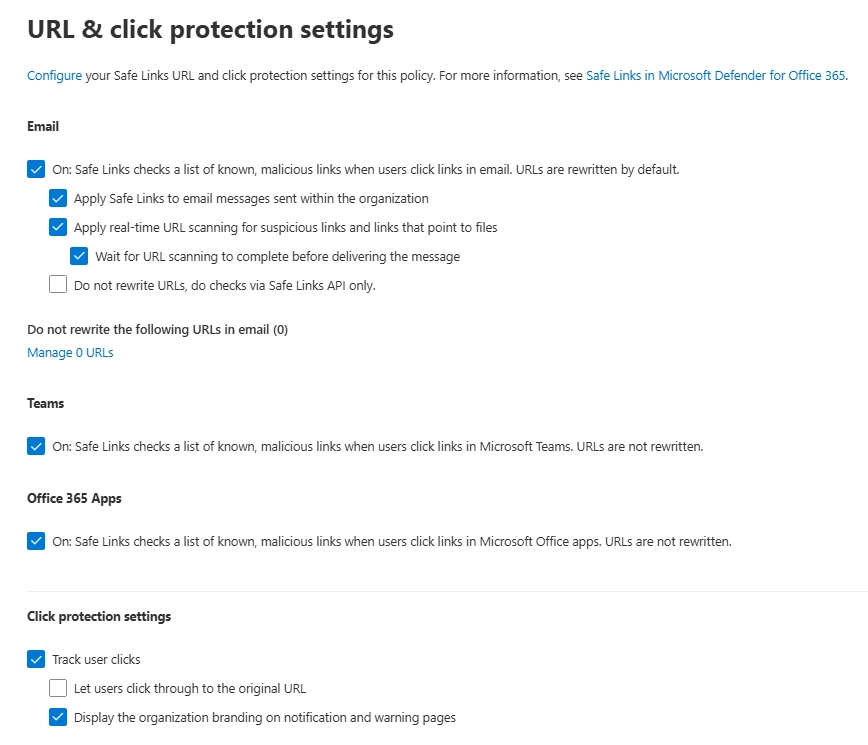Image resolution: width=868 pixels, height=745 pixels.
Task: Disable organization branding on warning pages
Action: [x=58, y=717]
